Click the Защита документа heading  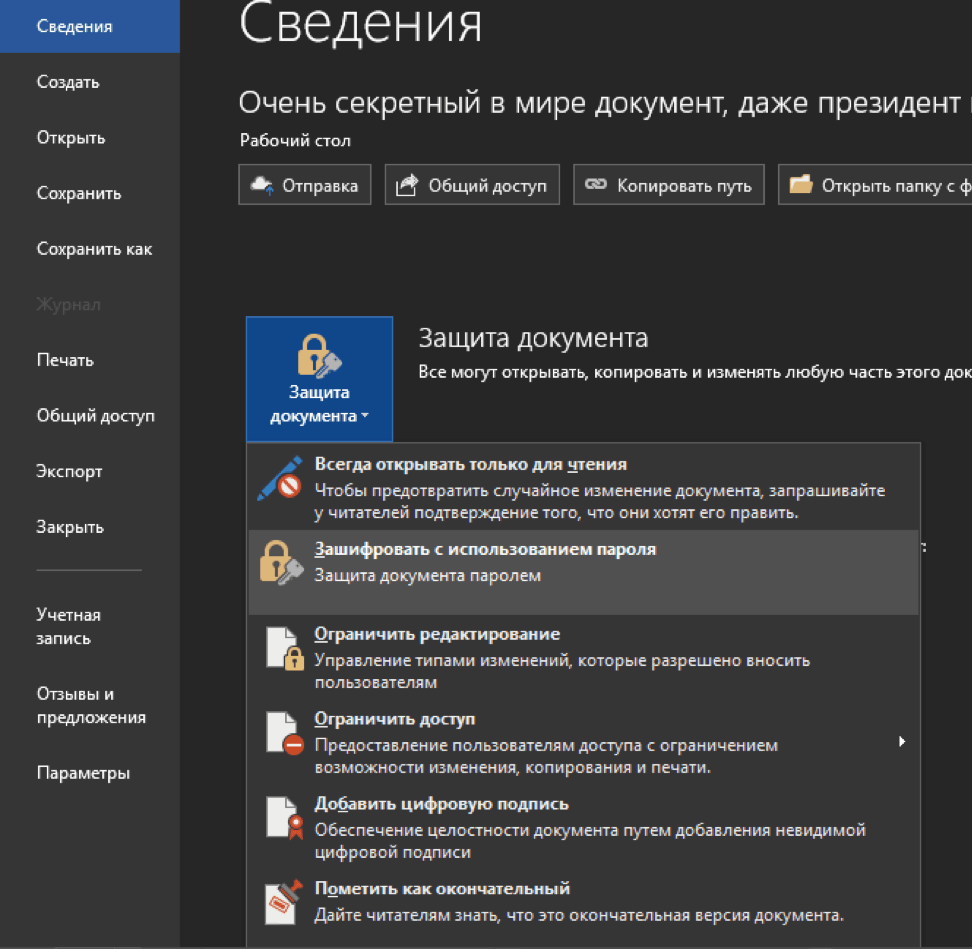pyautogui.click(x=533, y=338)
